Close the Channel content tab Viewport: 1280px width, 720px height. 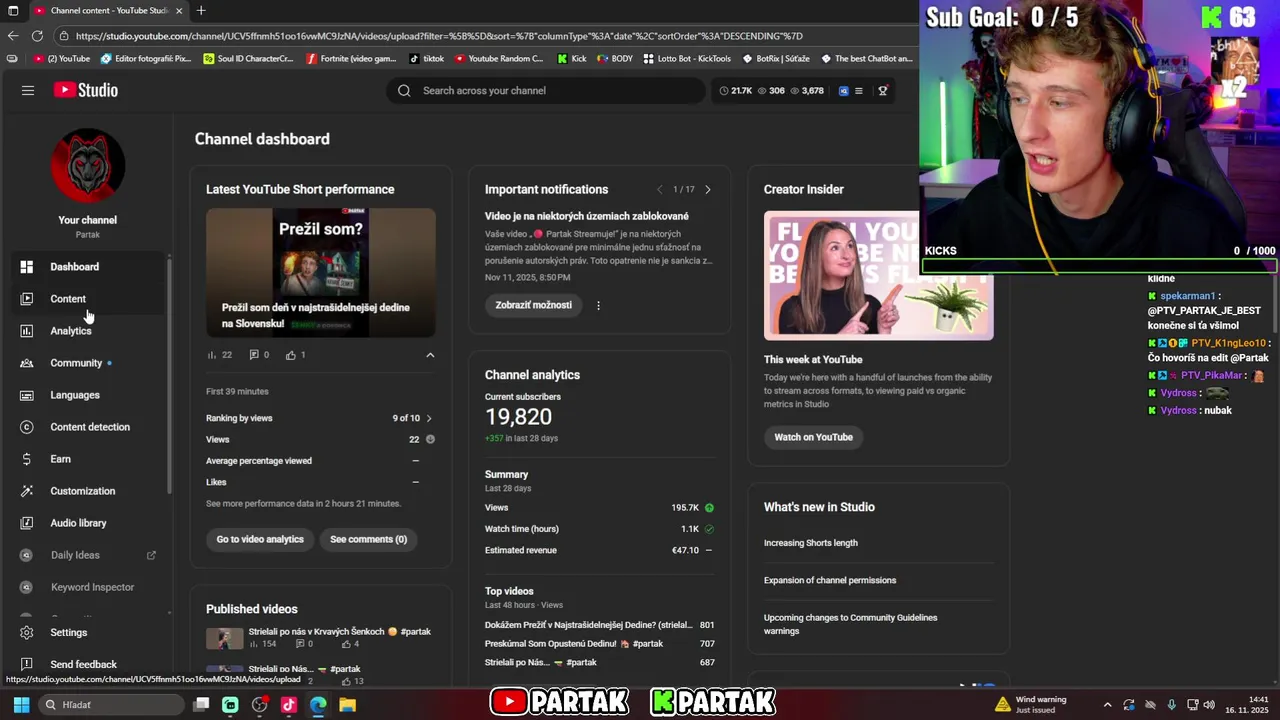179,10
